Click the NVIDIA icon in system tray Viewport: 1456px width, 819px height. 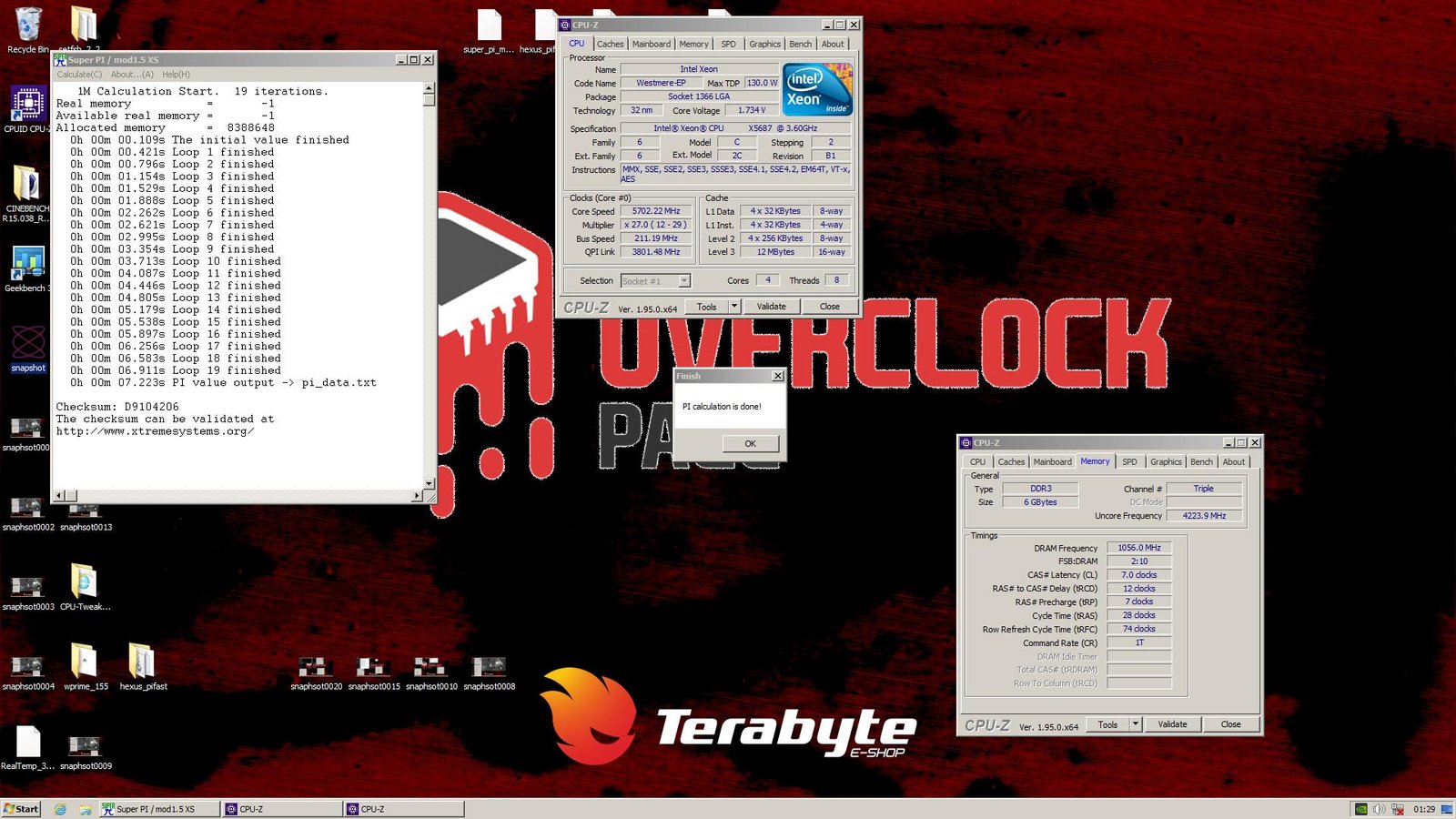tap(1360, 809)
